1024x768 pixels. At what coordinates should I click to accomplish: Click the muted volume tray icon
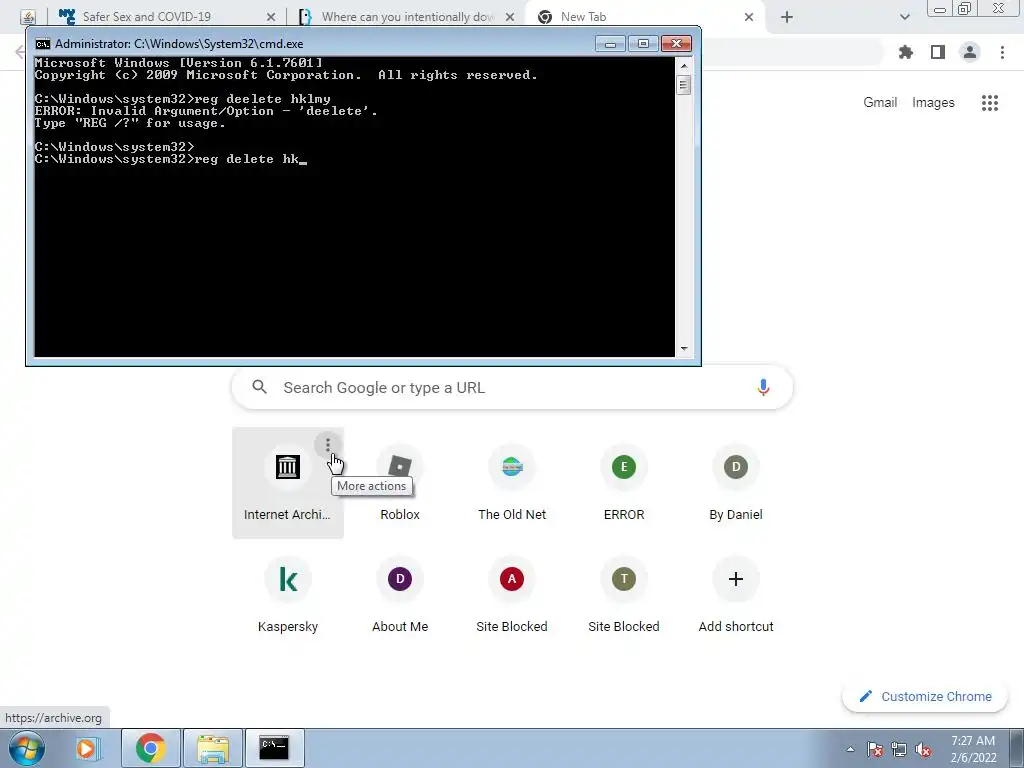pyautogui.click(x=923, y=749)
